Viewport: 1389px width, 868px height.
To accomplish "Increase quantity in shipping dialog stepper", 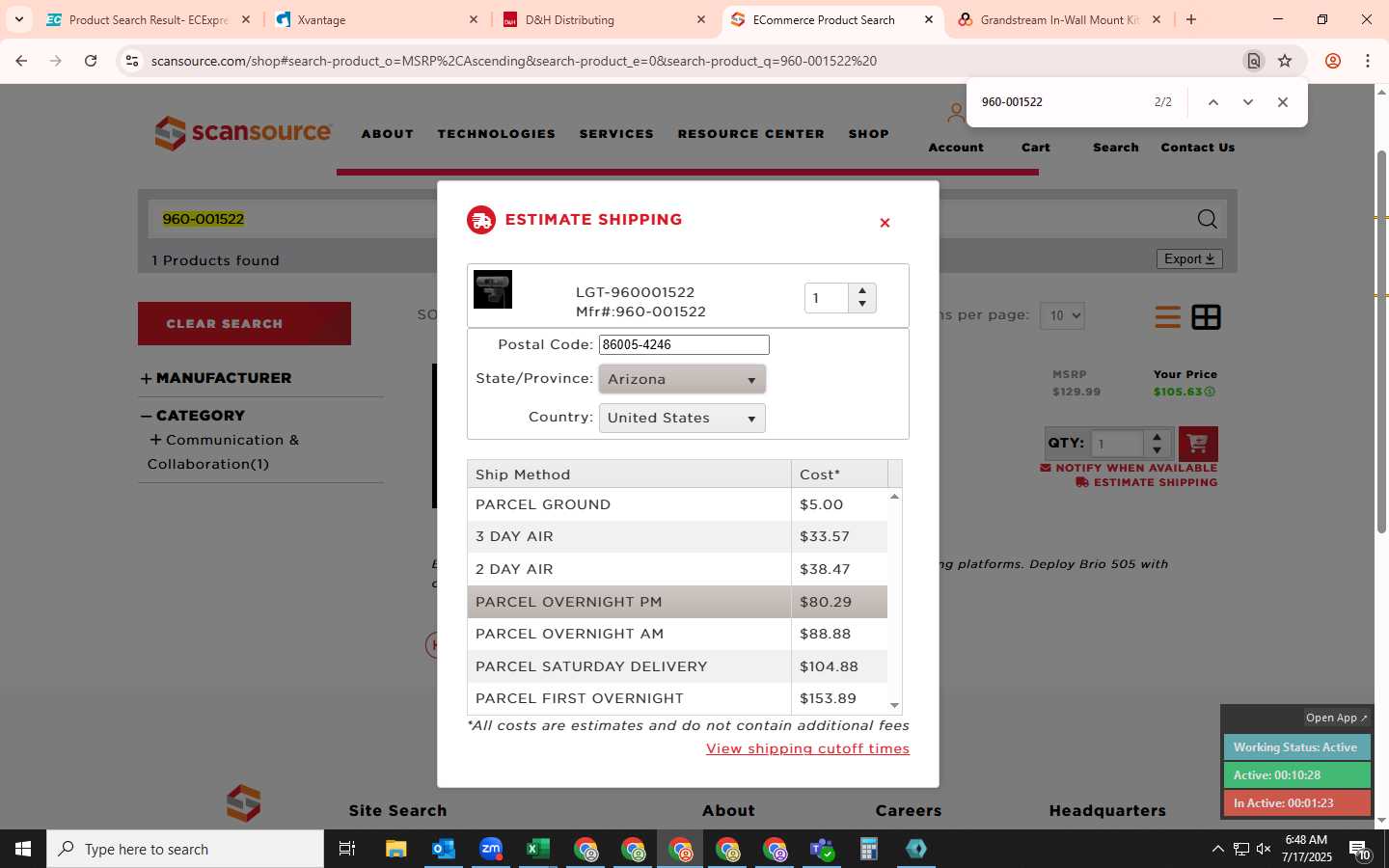I will 862,290.
